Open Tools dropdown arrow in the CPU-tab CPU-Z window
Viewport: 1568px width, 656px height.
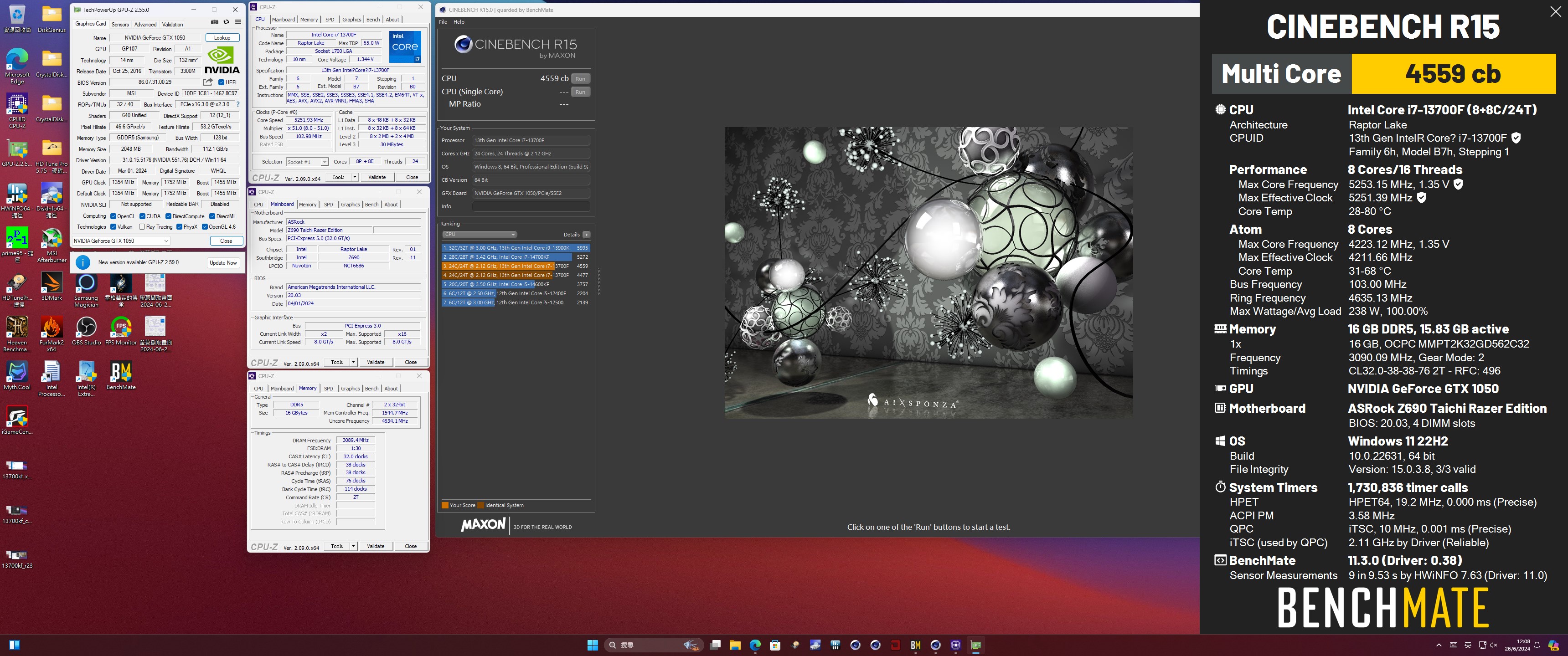coord(355,177)
